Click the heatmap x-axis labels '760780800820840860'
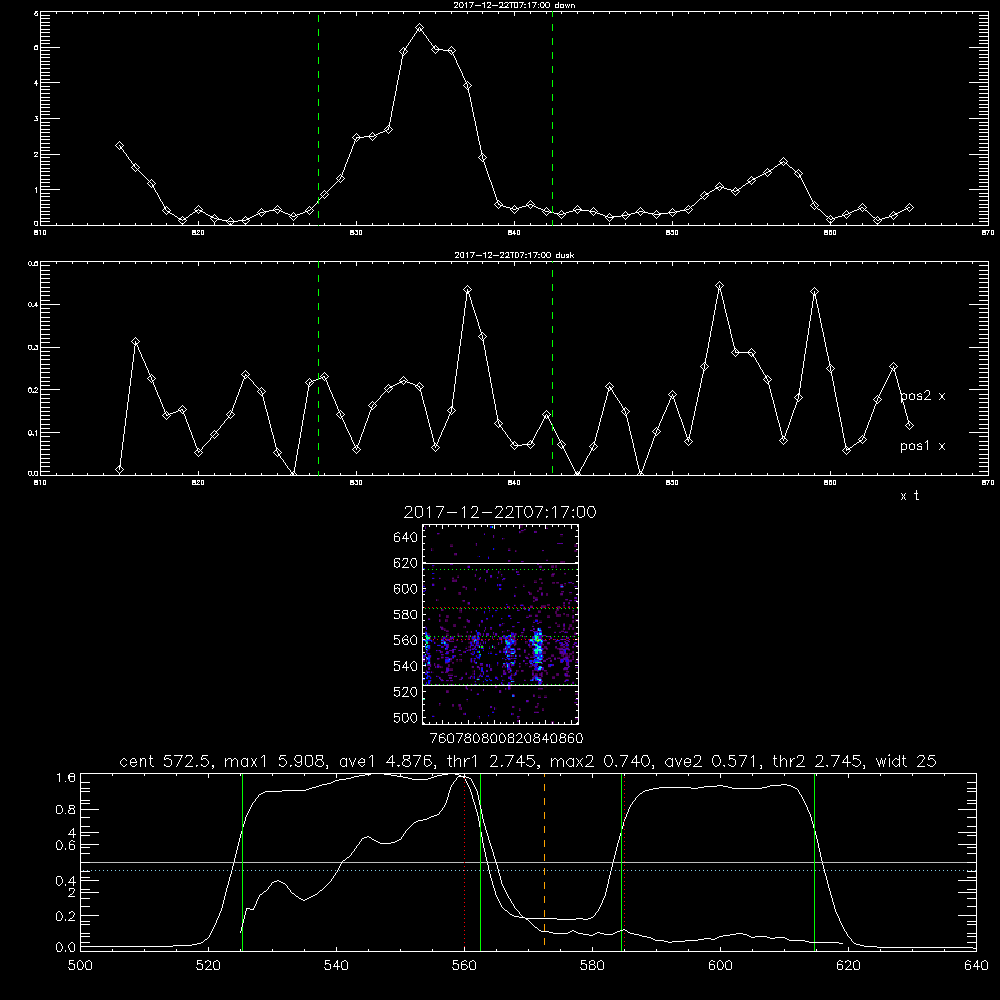The height and width of the screenshot is (1000, 1000). coord(506,739)
